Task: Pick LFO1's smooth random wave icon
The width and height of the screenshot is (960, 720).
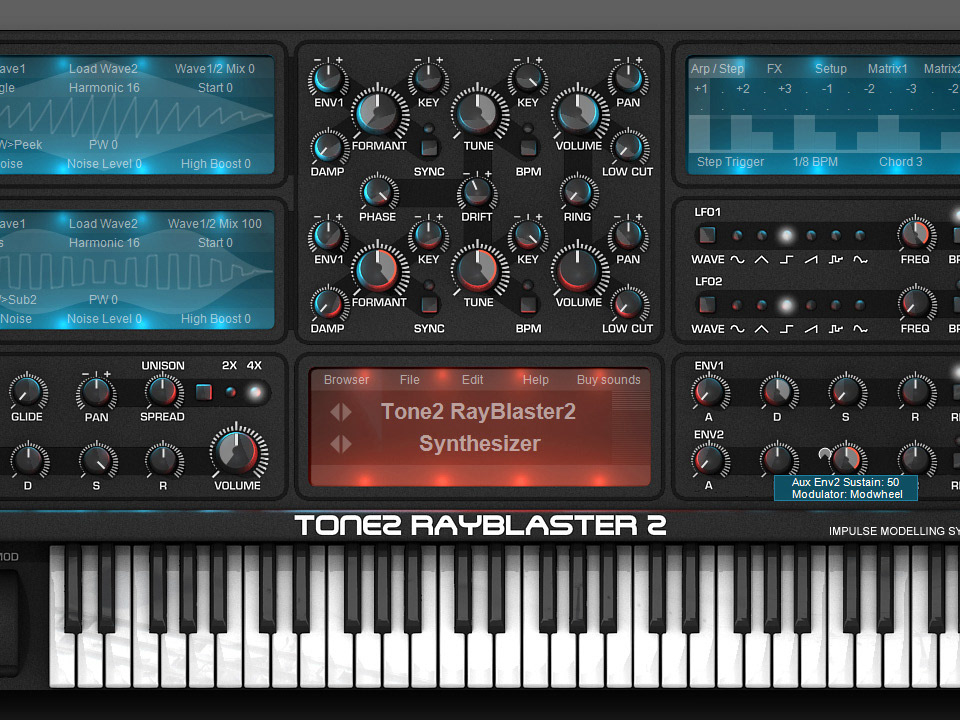Action: (860, 260)
